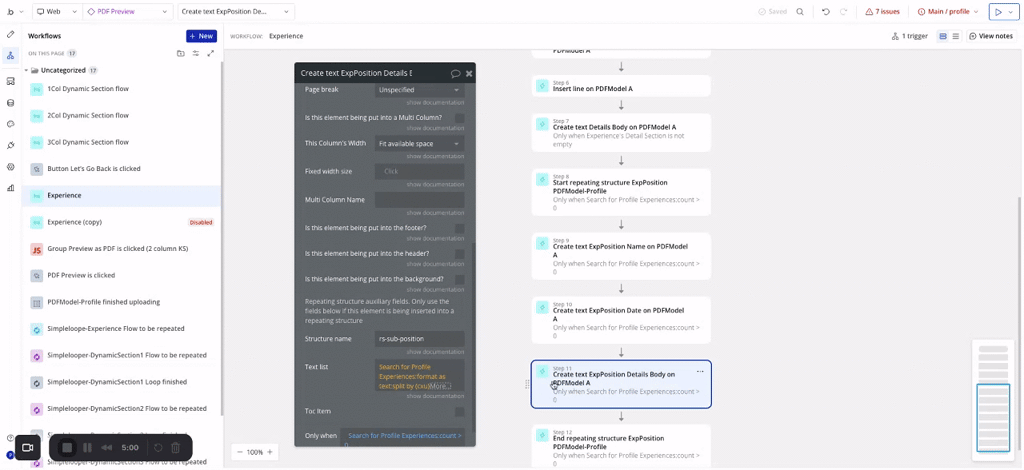
Task: Toggle the Toc Item checkbox
Action: pyautogui.click(x=460, y=411)
